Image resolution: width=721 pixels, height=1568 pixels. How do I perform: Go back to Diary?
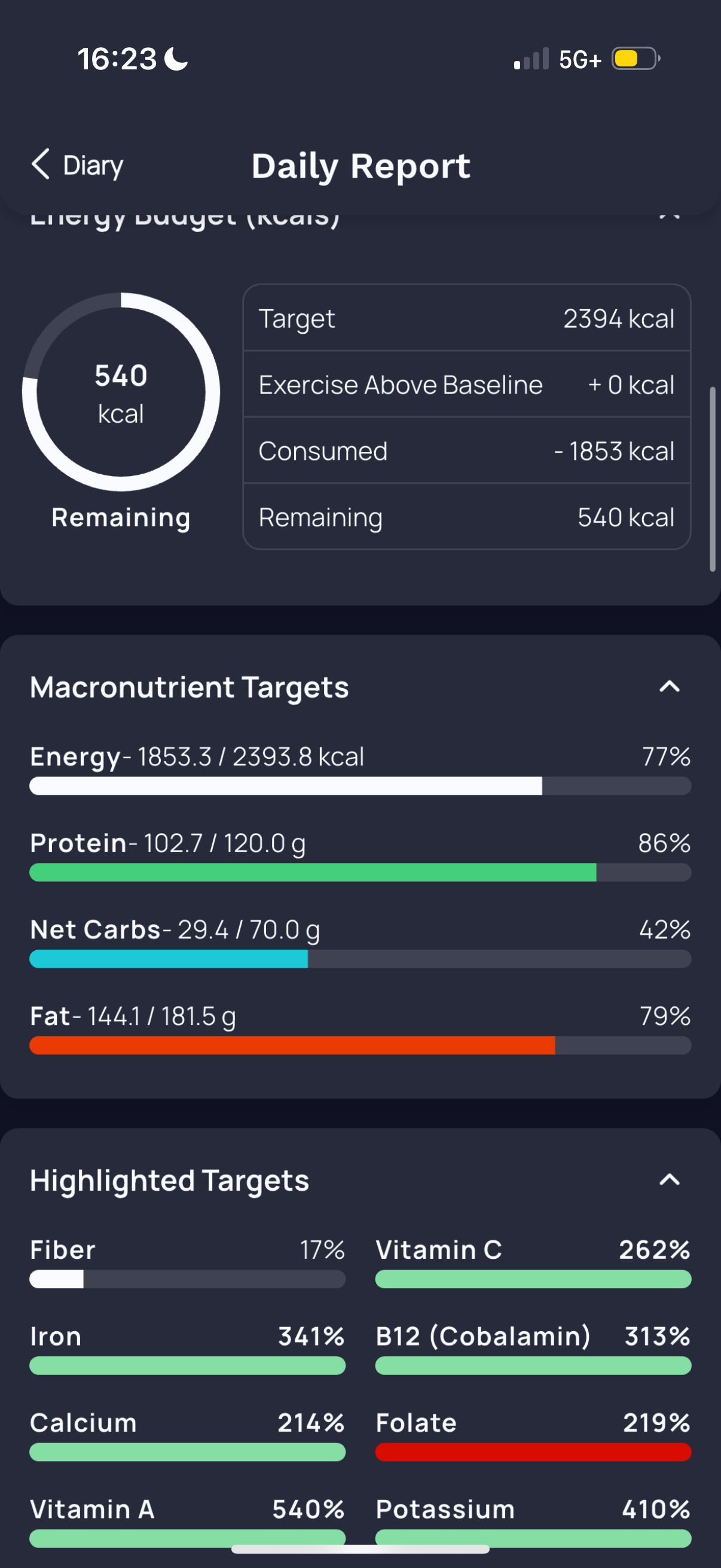[x=77, y=165]
